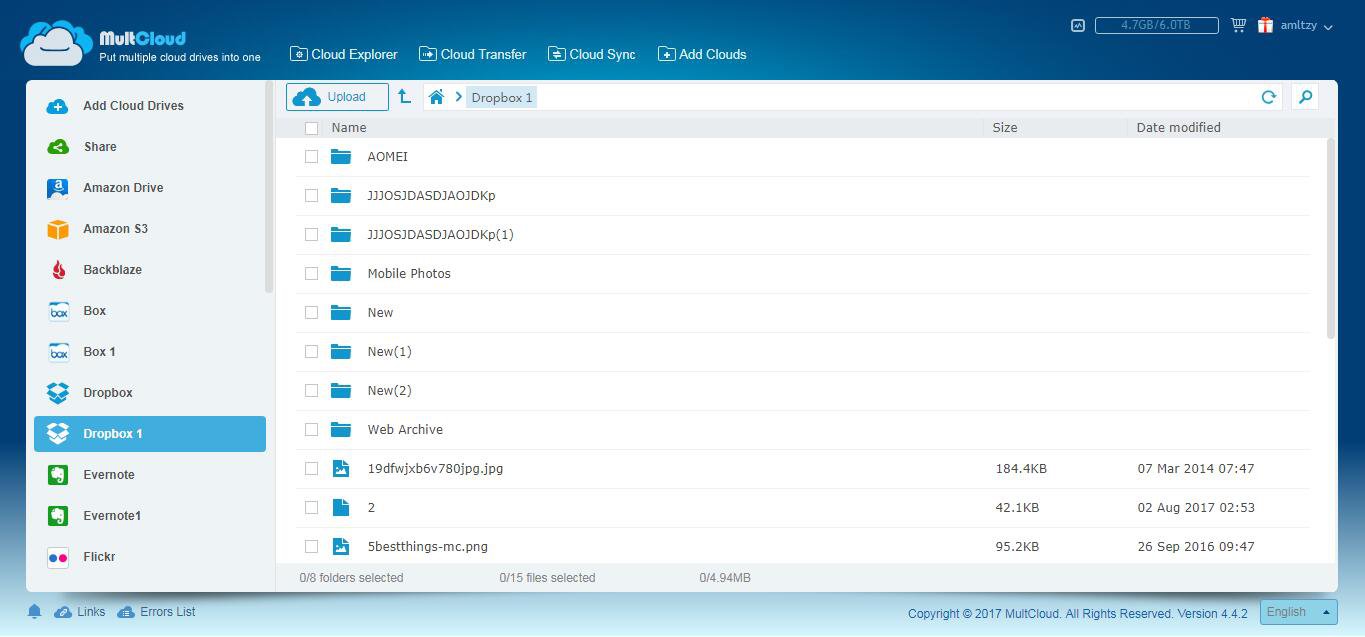Click the Mobile Photos folder icon
Viewport: 1365px width, 637px height.
(x=341, y=274)
